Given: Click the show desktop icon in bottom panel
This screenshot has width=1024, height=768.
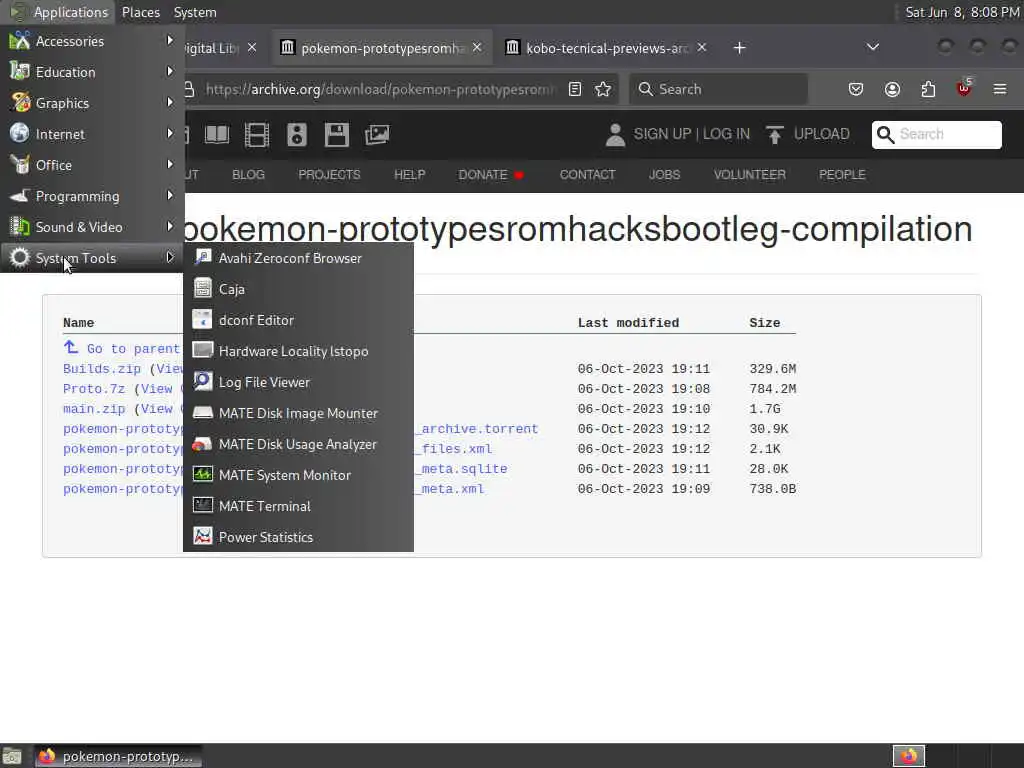Looking at the screenshot, I should tap(12, 756).
